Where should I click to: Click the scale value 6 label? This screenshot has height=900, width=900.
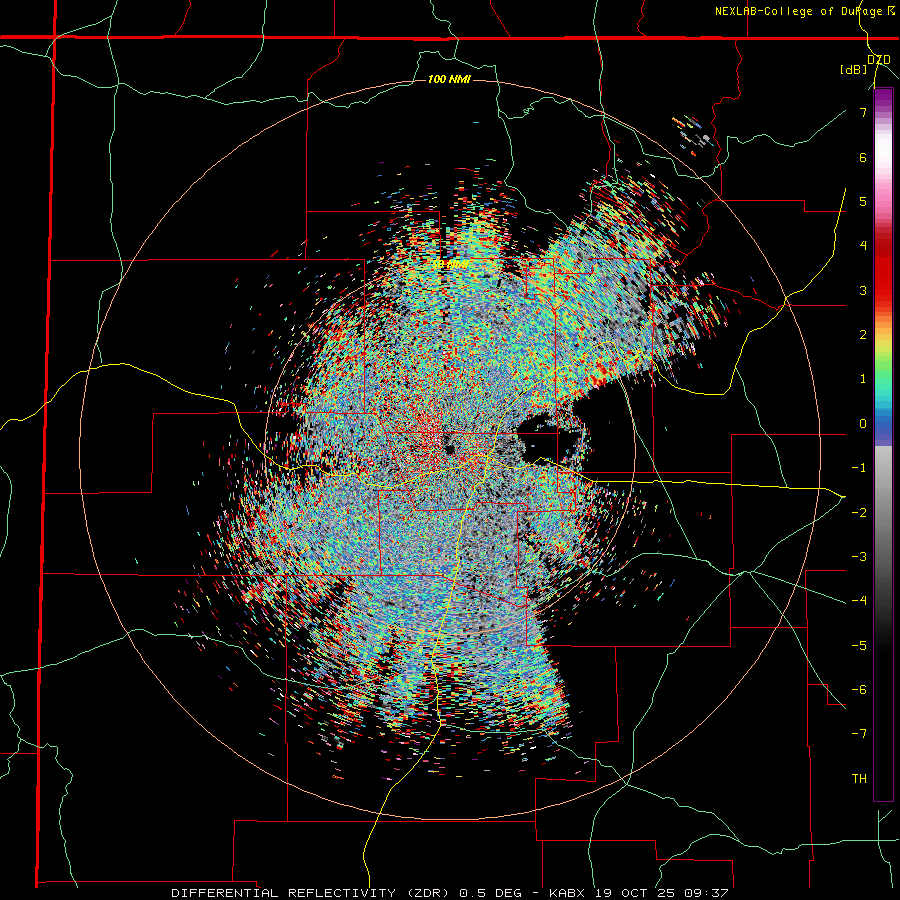point(863,157)
